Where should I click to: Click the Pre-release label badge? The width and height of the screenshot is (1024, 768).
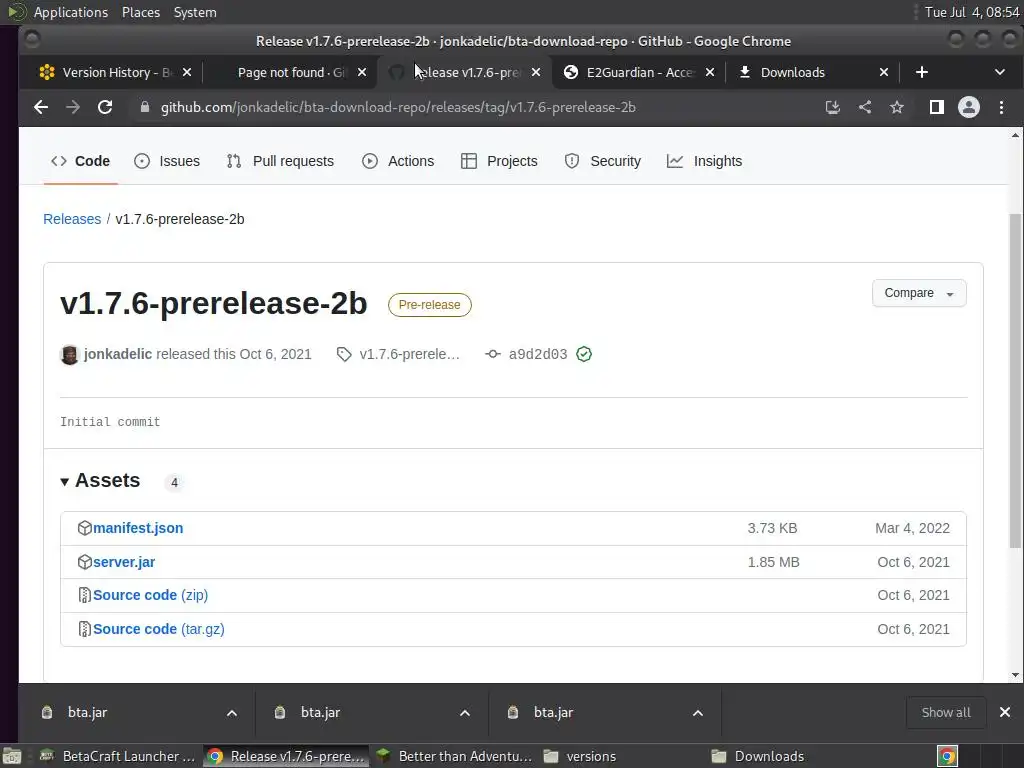[x=430, y=305]
